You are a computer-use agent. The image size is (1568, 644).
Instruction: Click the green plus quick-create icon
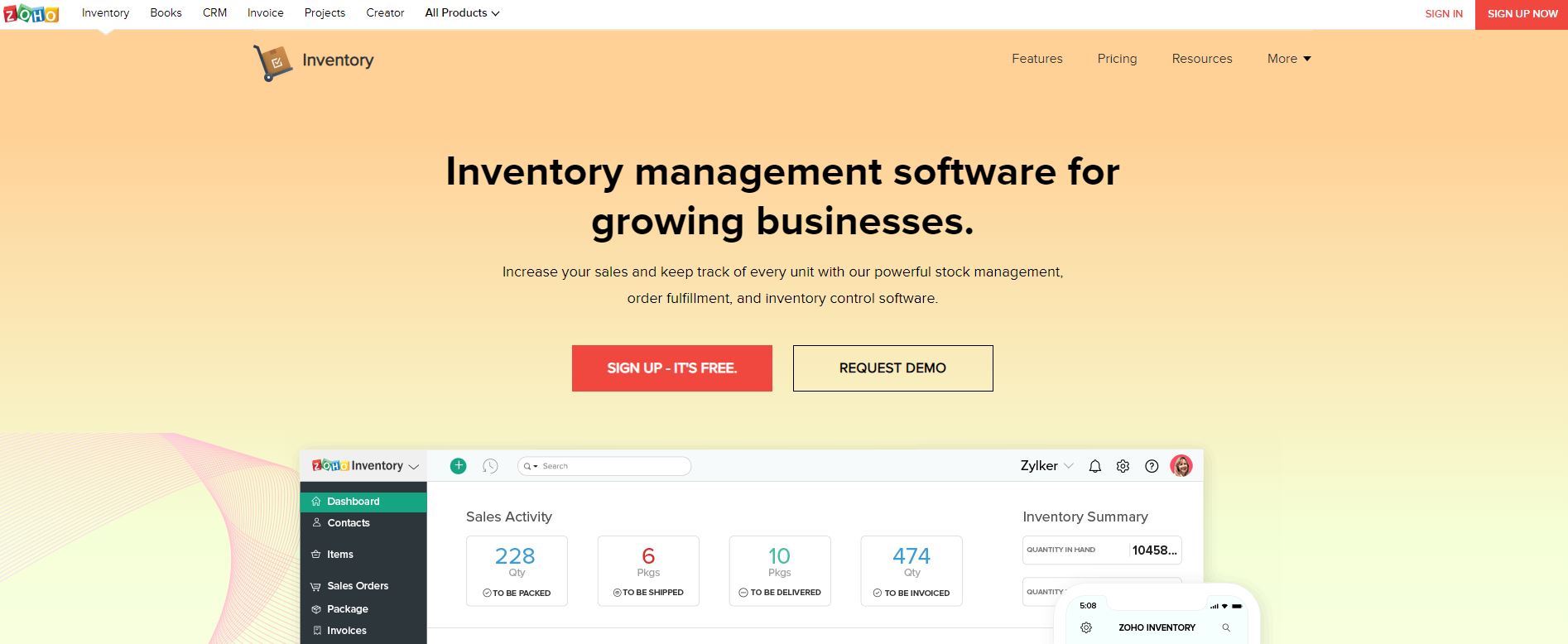tap(458, 466)
